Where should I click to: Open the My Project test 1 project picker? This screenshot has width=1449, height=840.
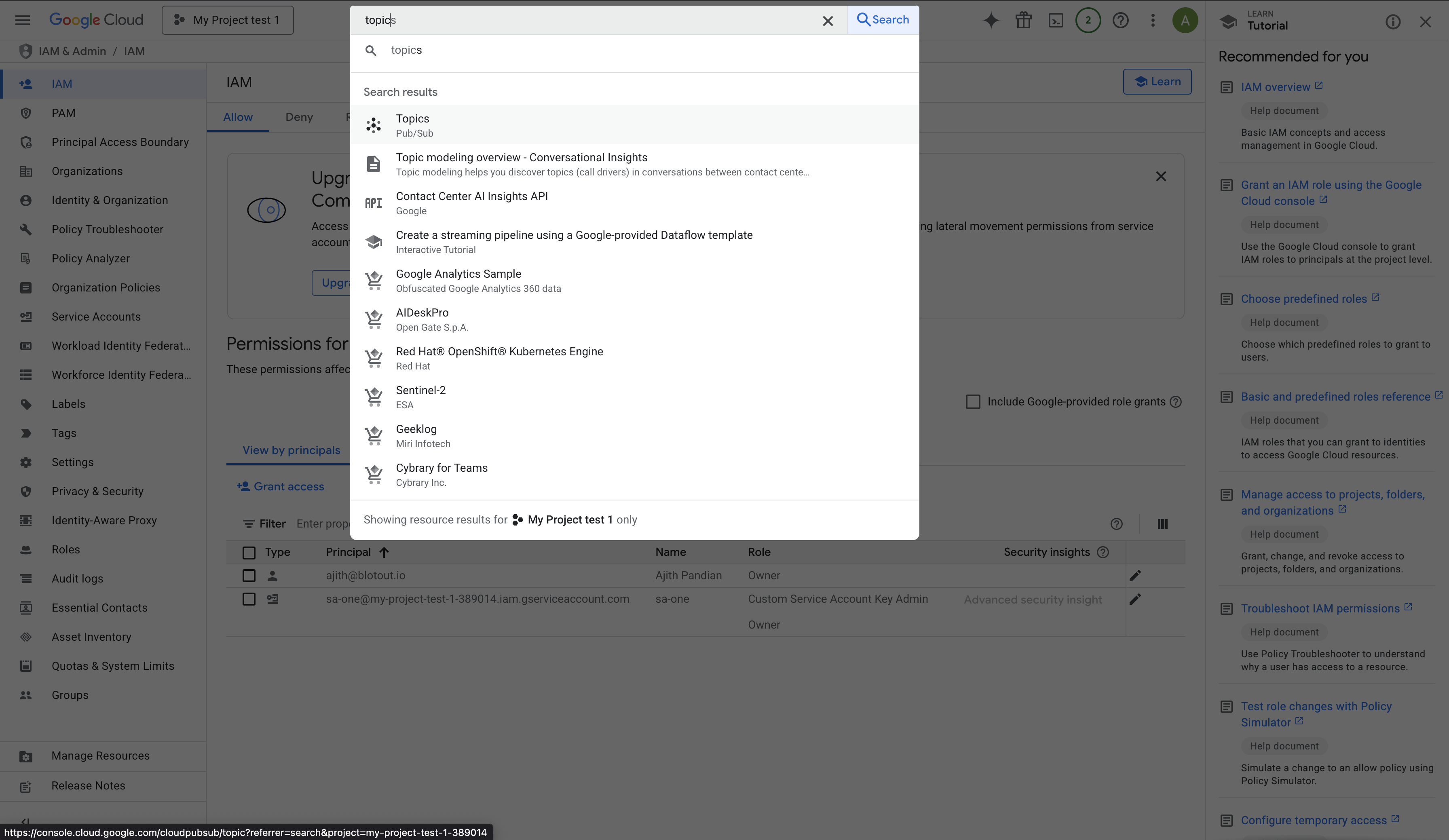(228, 20)
